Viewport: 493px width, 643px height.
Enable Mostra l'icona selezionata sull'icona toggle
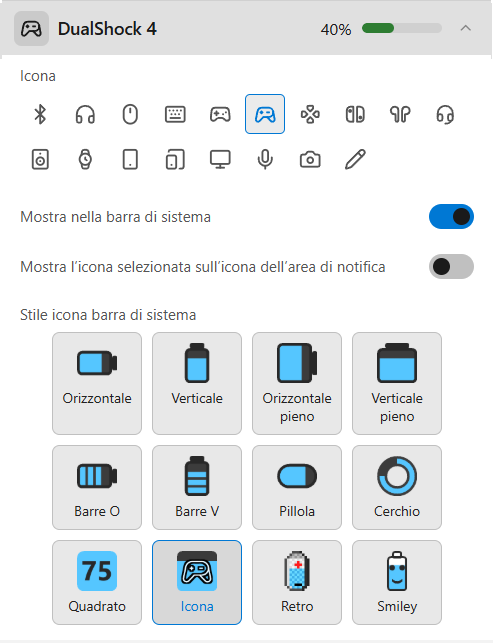click(x=451, y=267)
